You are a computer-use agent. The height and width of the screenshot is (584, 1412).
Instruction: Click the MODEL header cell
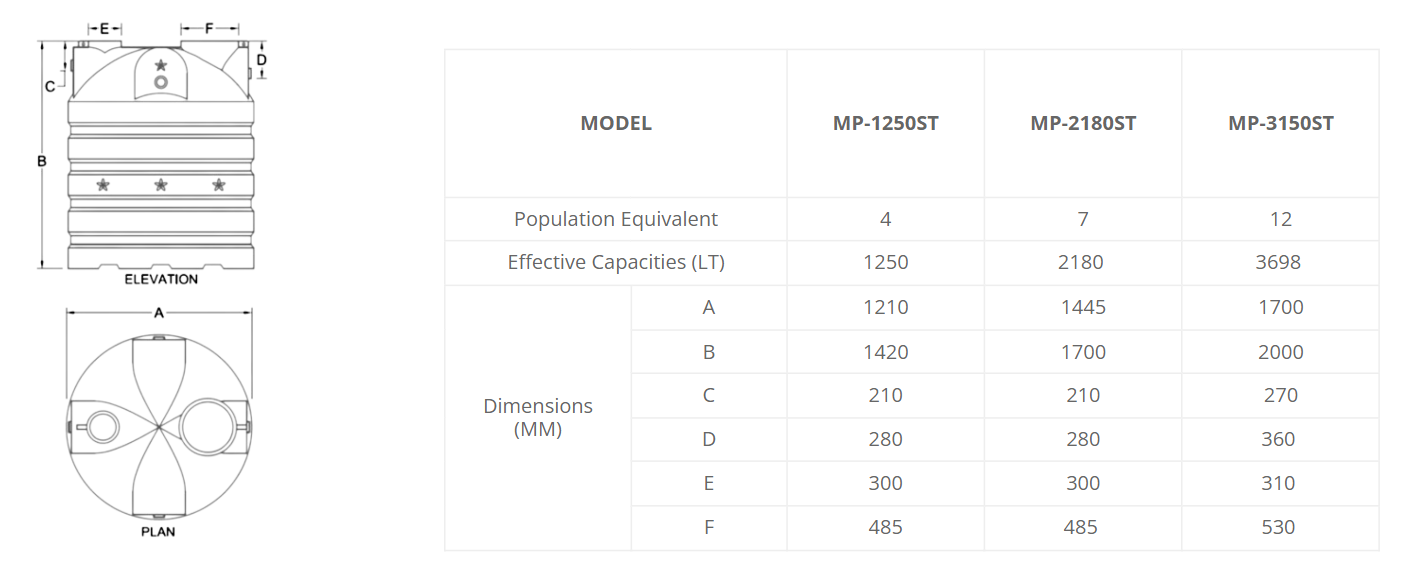[x=616, y=124]
